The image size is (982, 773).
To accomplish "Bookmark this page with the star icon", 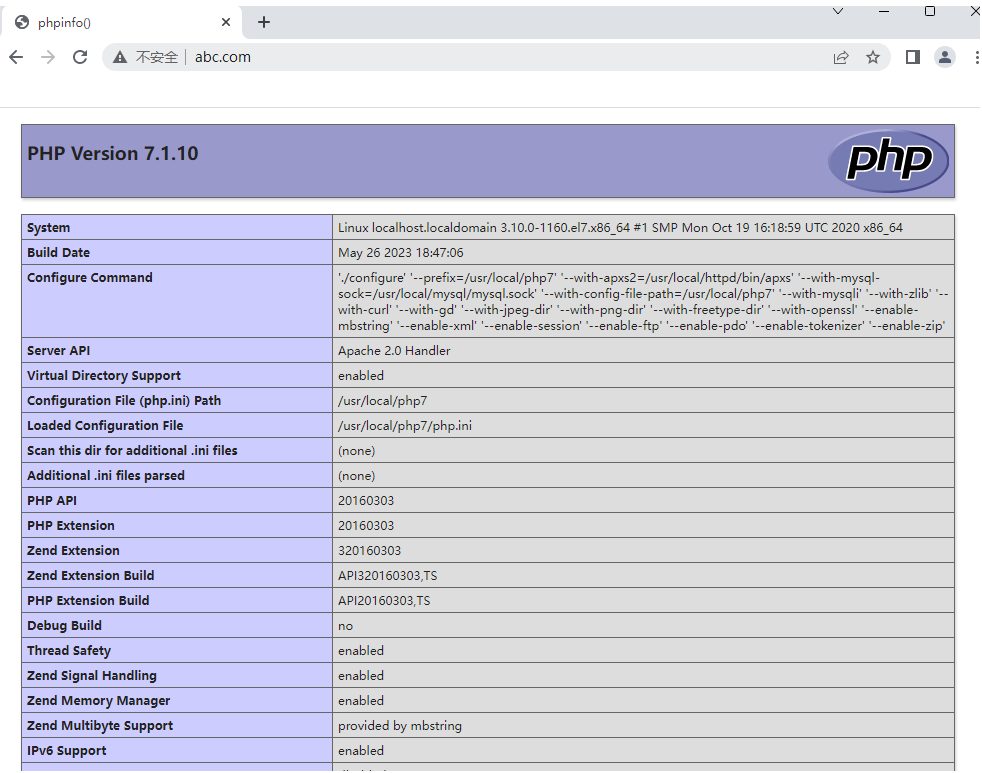I will [x=873, y=58].
